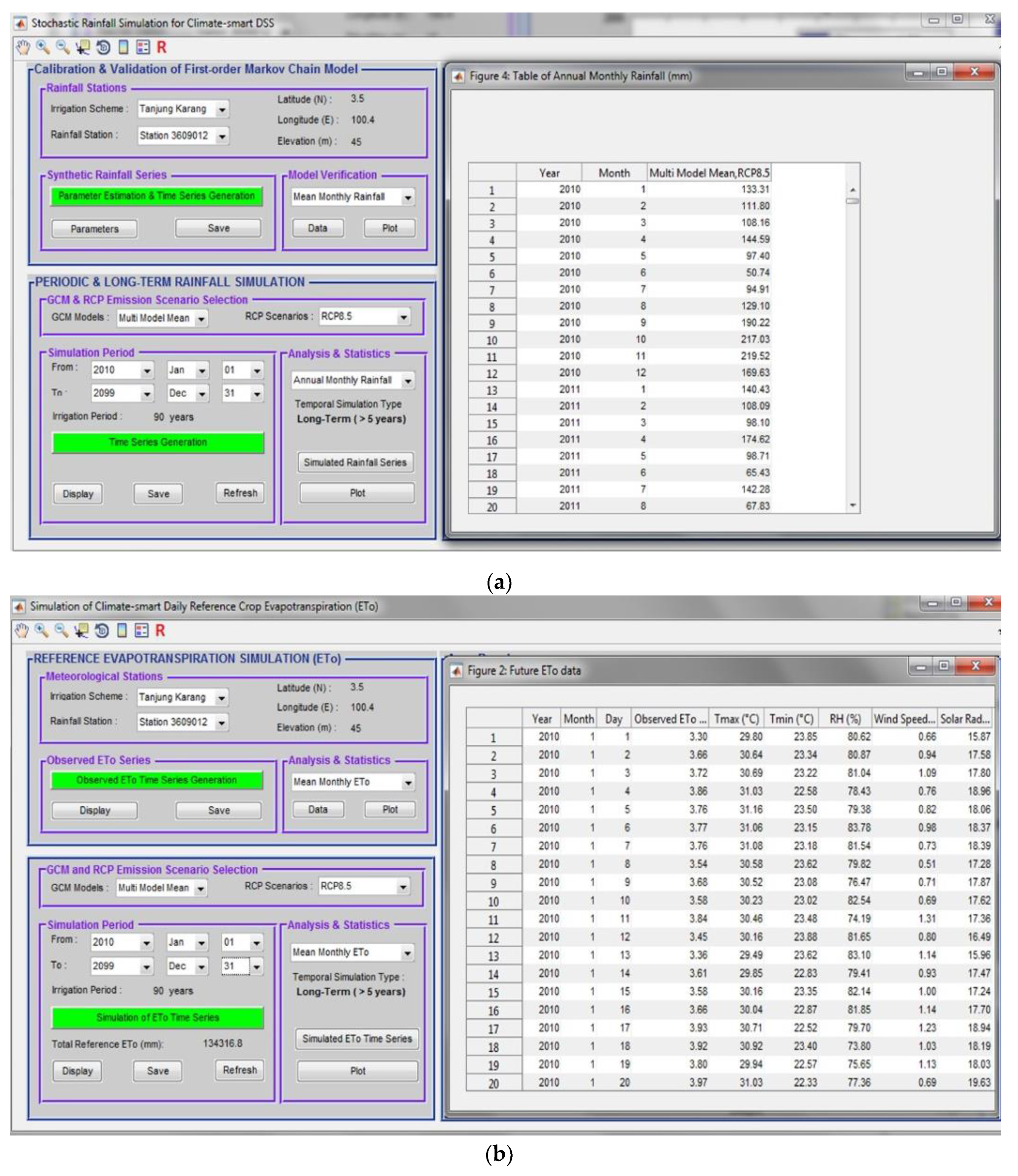1018x1176 pixels.
Task: Open GCM Models dropdown in ETo window
Action: pos(200,888)
